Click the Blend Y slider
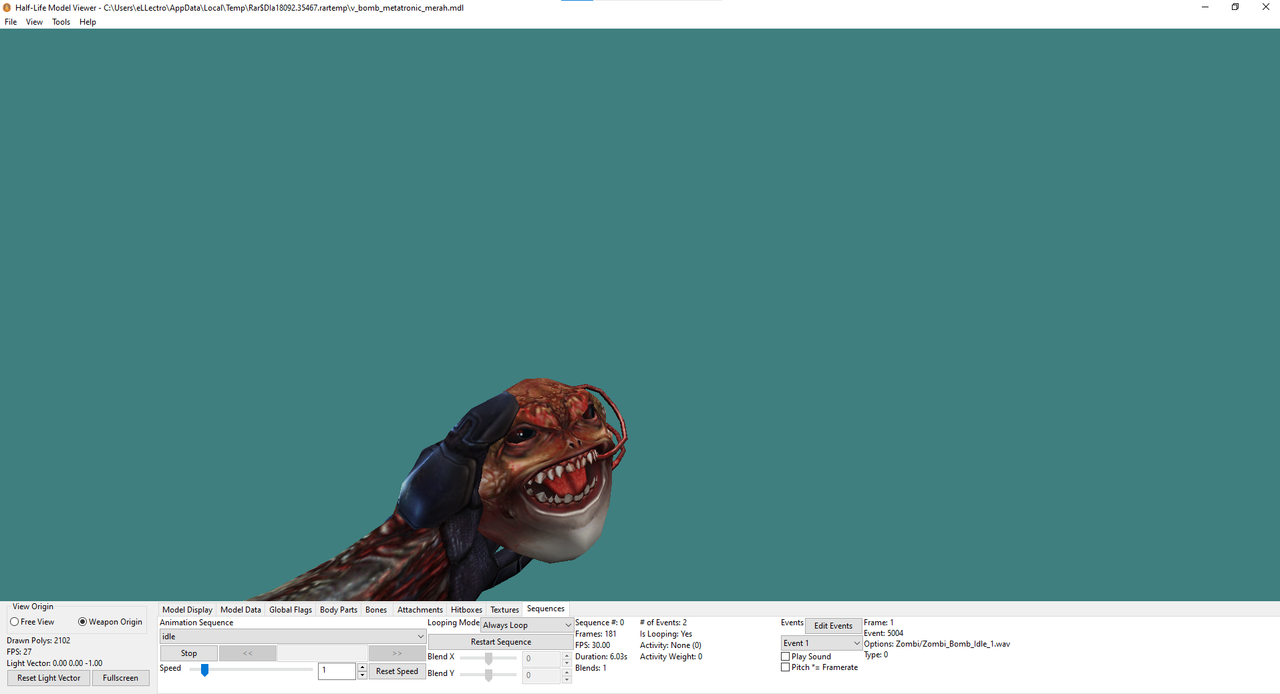Screen dimensions: 1280x694 tap(488, 675)
